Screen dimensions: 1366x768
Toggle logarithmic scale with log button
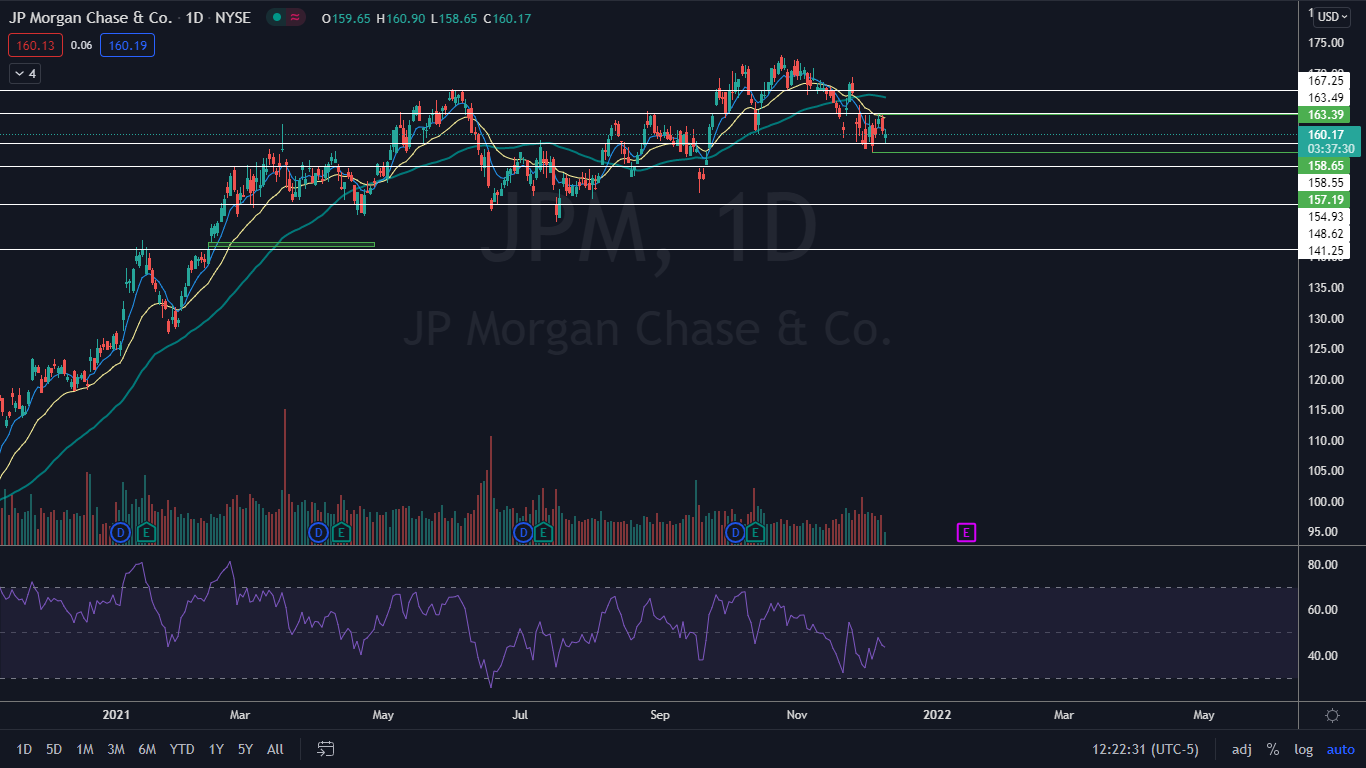[1303, 749]
